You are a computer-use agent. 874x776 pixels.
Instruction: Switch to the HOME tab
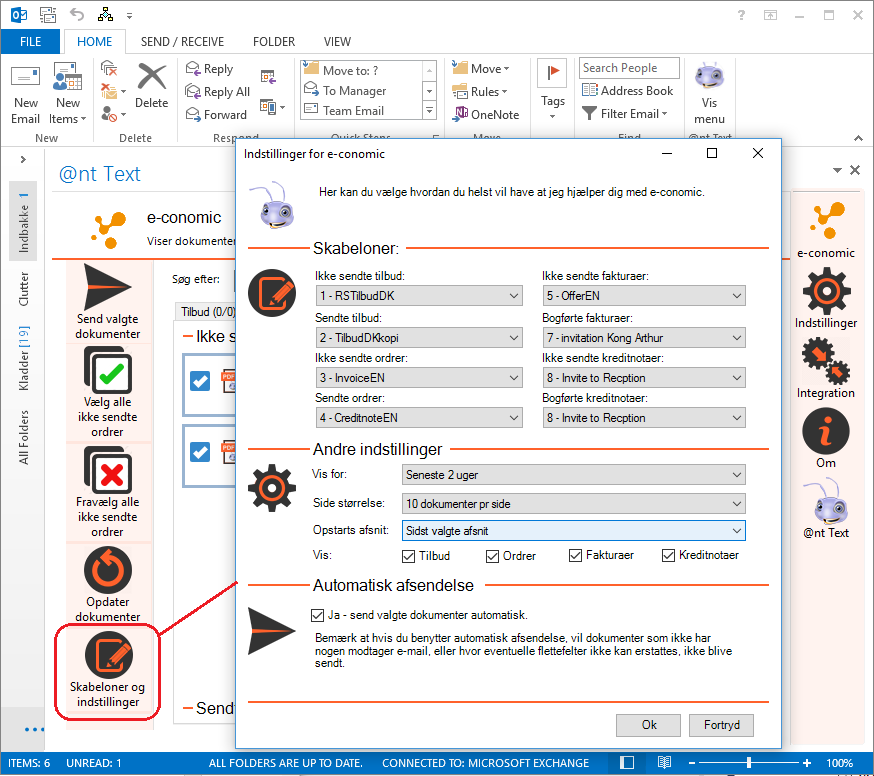point(94,41)
